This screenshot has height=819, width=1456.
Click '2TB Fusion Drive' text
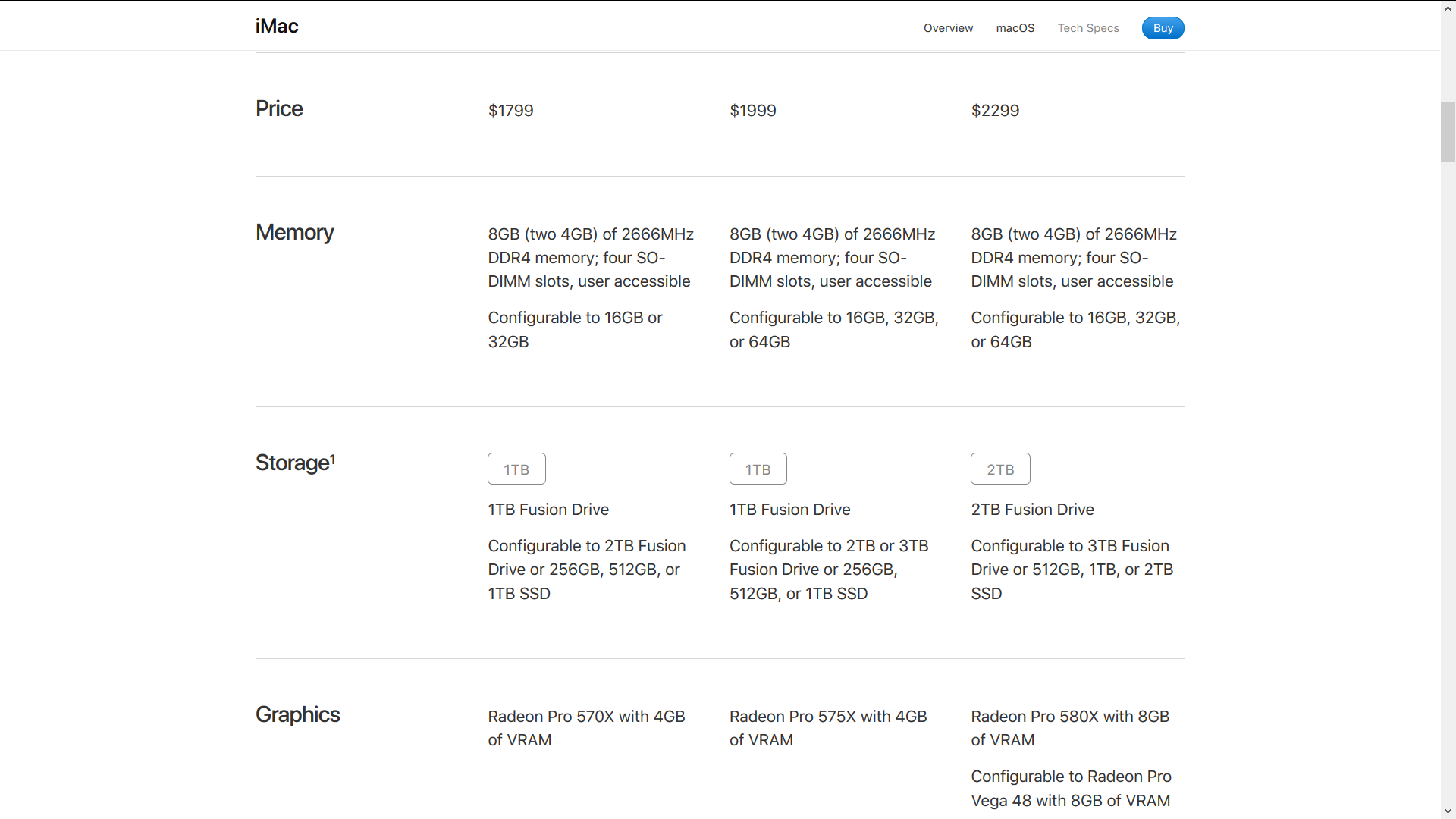pyautogui.click(x=1032, y=510)
